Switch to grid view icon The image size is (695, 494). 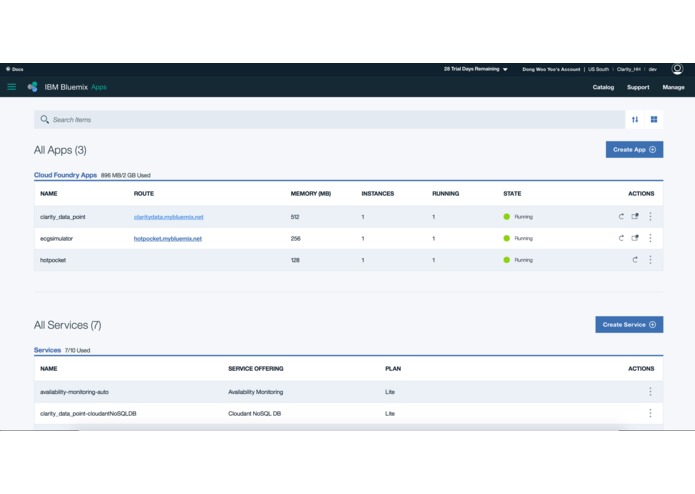[x=654, y=119]
